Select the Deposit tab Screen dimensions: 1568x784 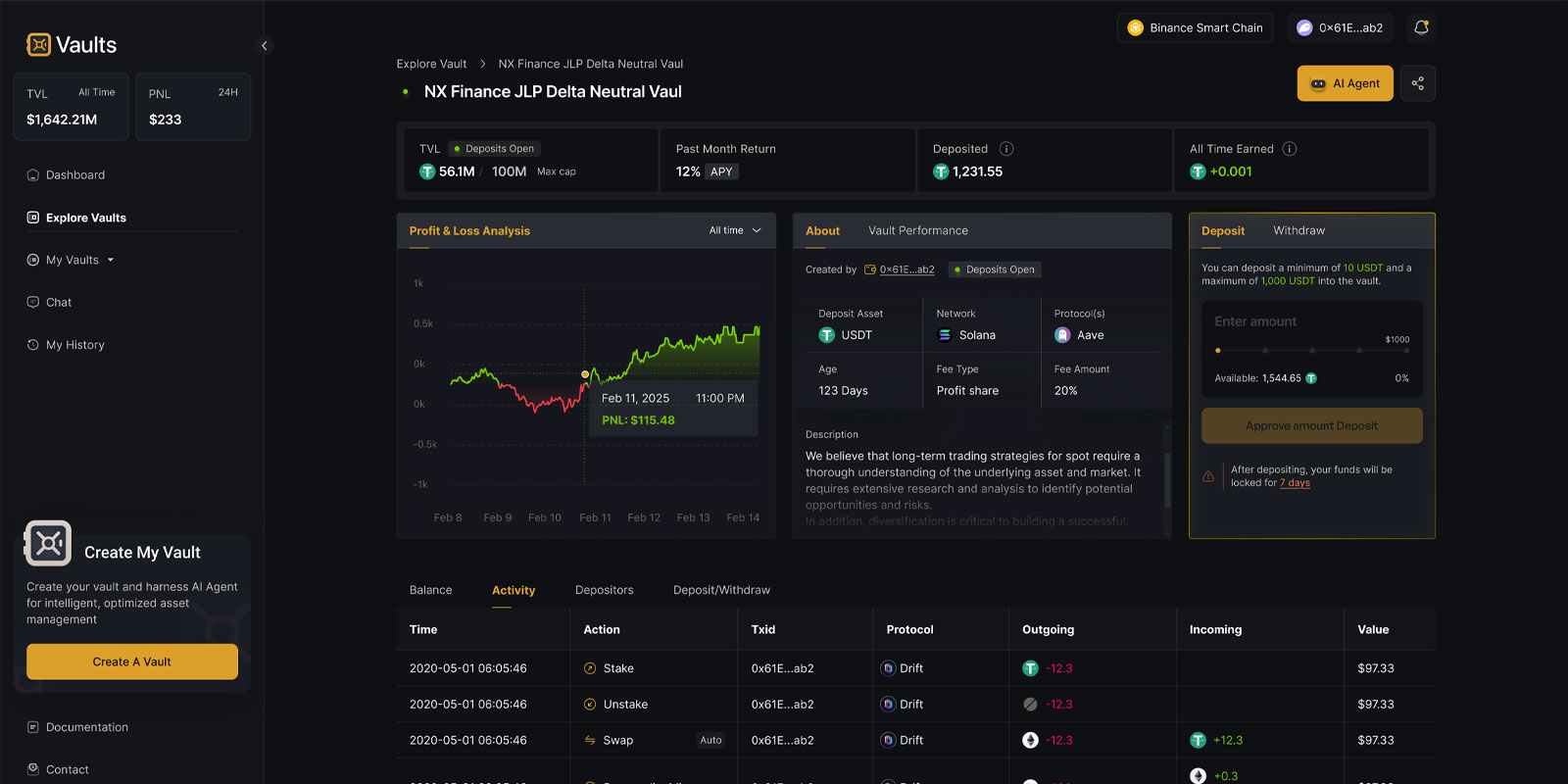pos(1223,231)
